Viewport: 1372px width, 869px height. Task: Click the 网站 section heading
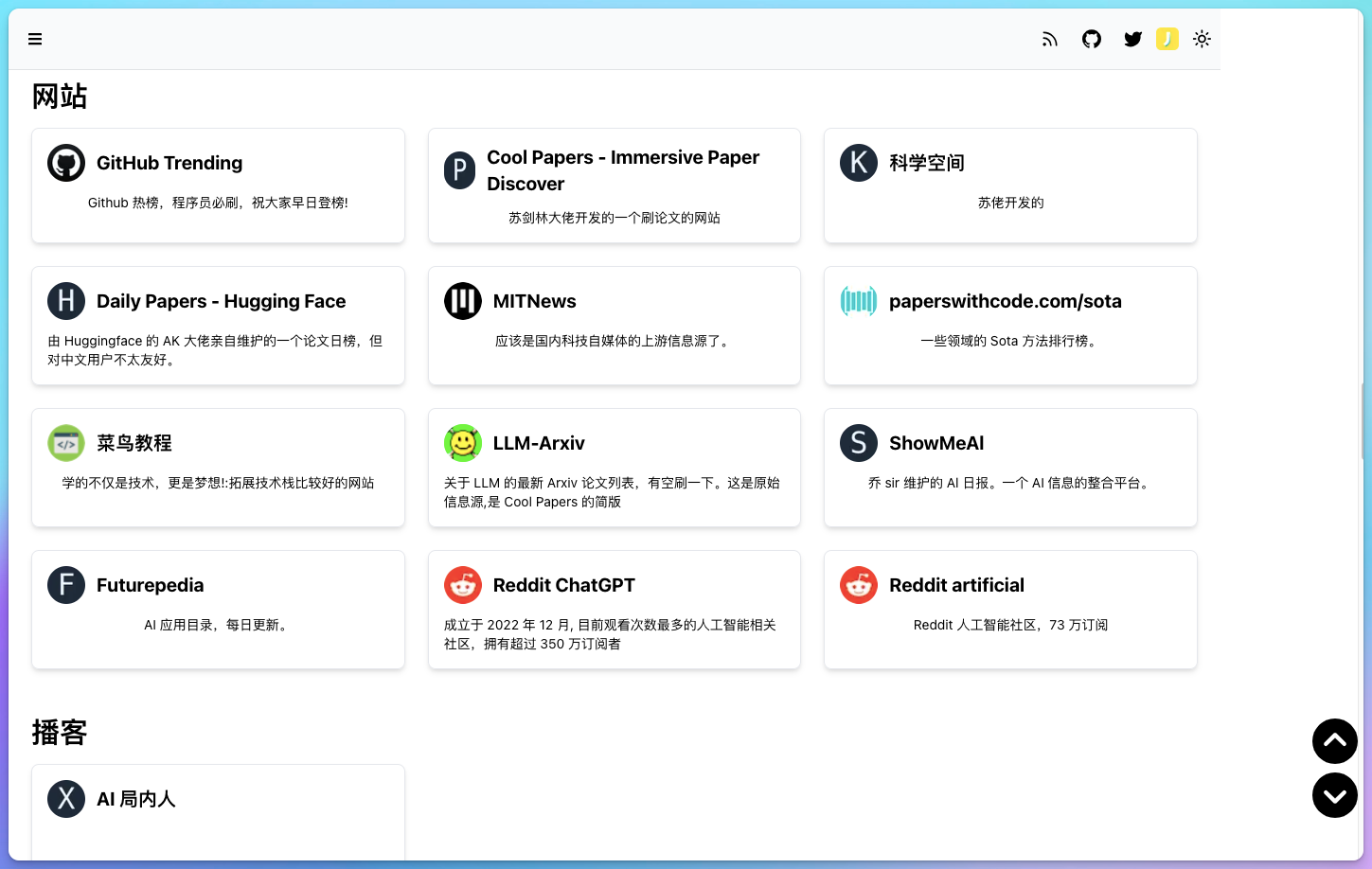[x=60, y=97]
